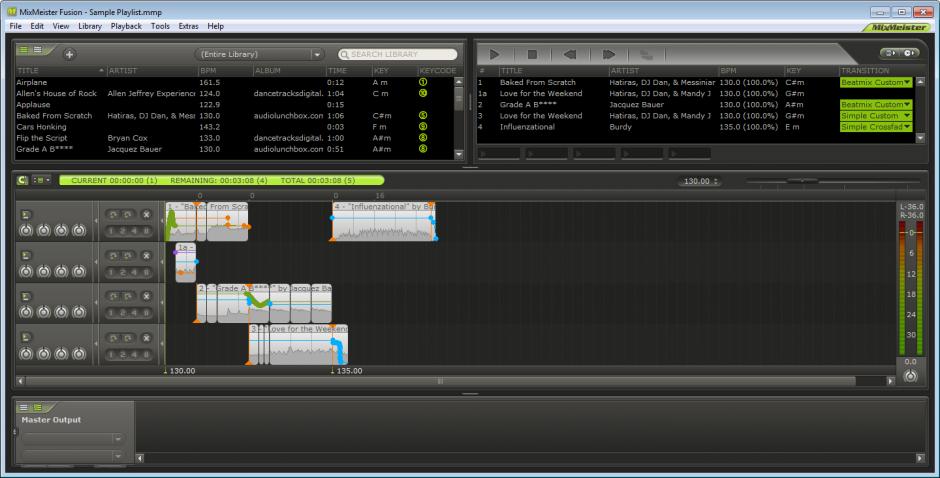Screen dimensions: 940x478
Task: Open the Playback menu
Action: coord(126,26)
